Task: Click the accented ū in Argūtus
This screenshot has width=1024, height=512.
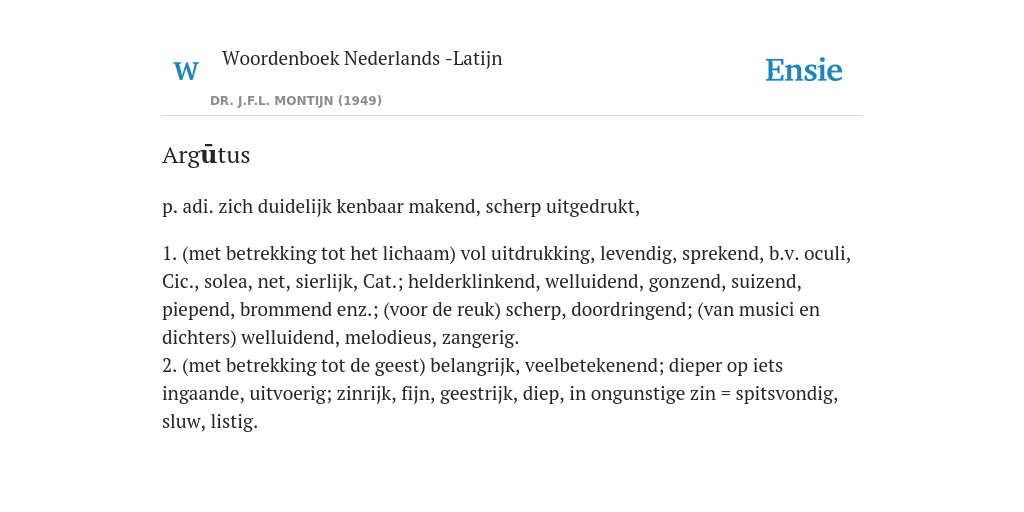Action: tap(208, 155)
